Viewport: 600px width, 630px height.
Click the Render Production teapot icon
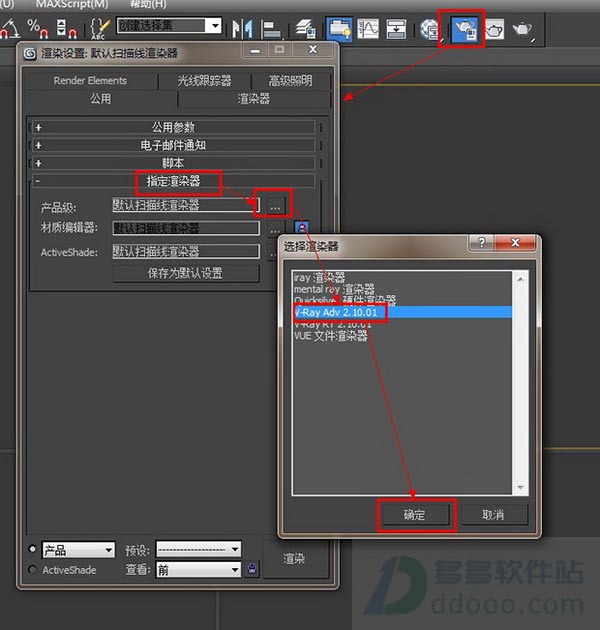point(523,29)
